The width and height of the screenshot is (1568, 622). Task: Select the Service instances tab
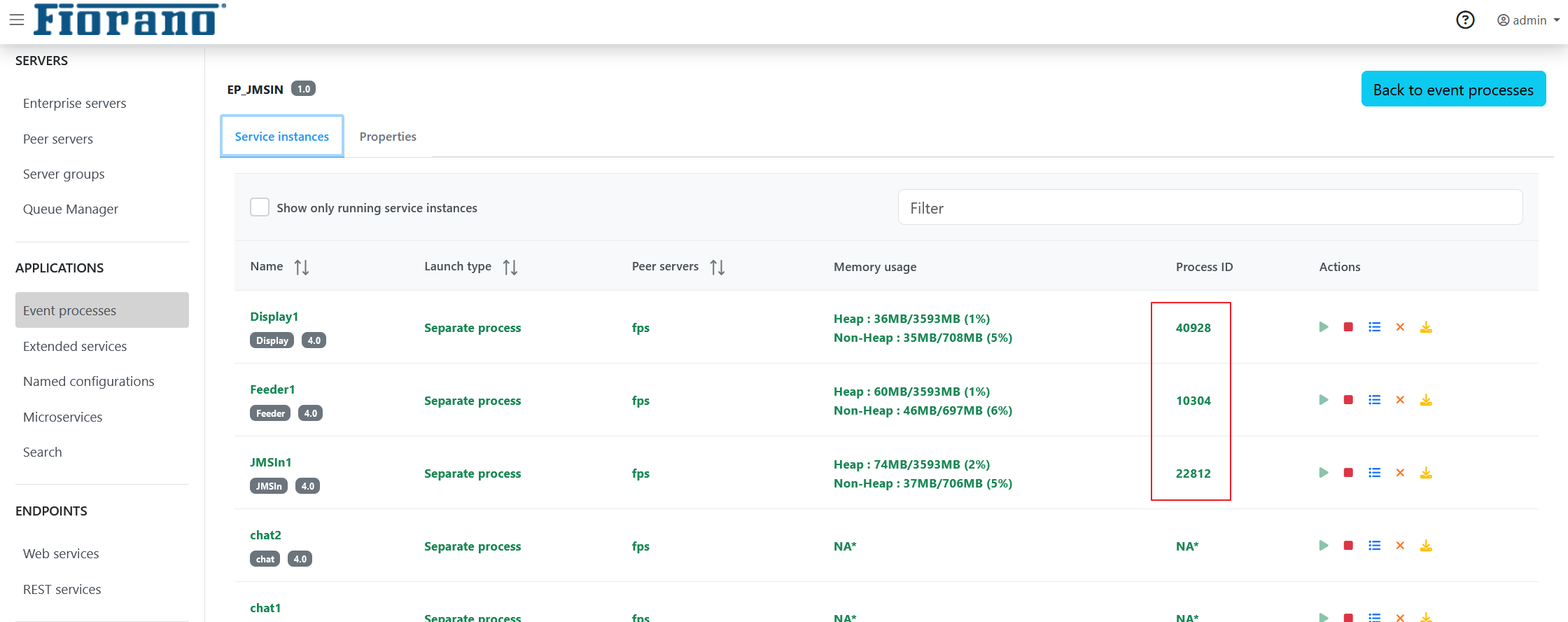282,137
